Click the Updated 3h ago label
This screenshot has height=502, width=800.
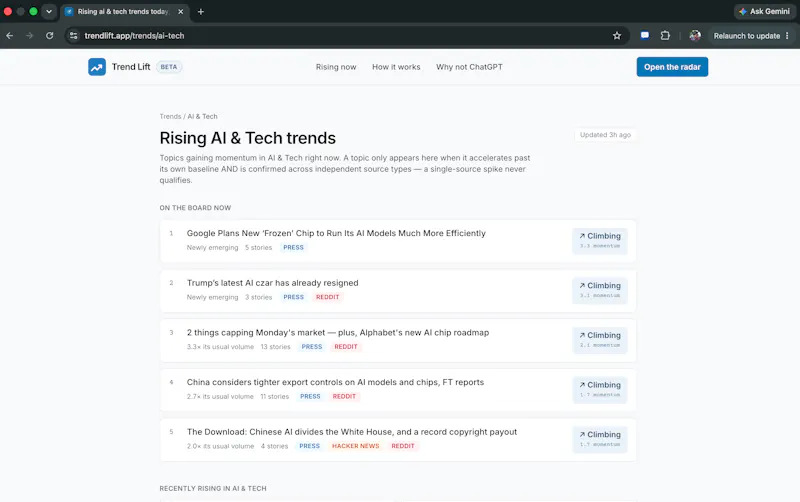coord(605,135)
